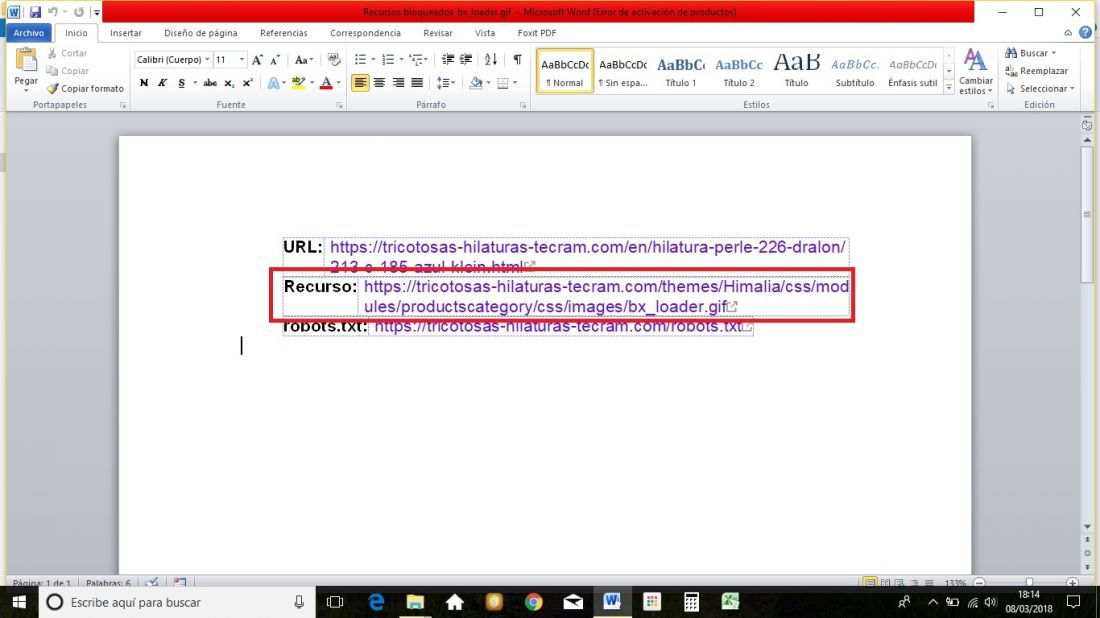The height and width of the screenshot is (618, 1100).
Task: Open the change case (Aa) dropdown
Action: pos(304,60)
